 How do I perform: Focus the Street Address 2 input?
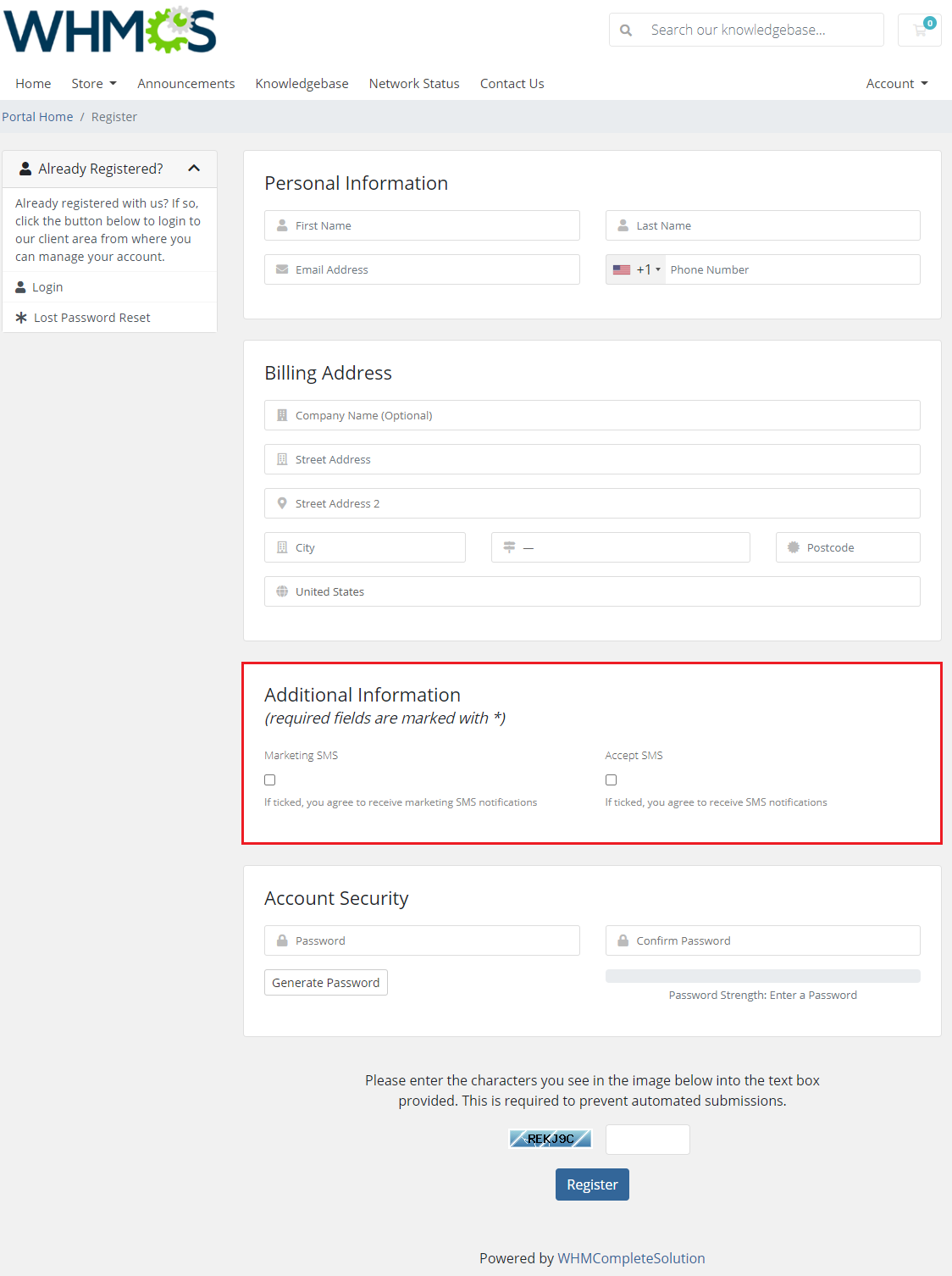tap(592, 503)
